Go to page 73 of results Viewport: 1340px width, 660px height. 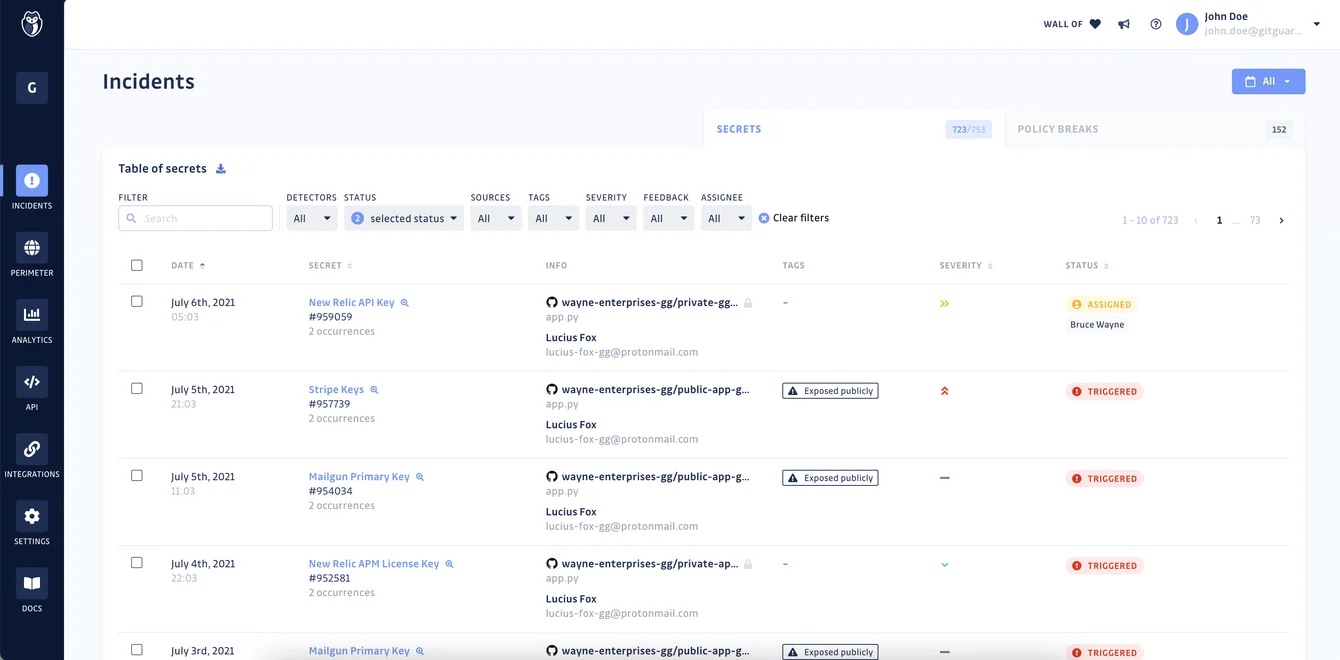(1255, 220)
